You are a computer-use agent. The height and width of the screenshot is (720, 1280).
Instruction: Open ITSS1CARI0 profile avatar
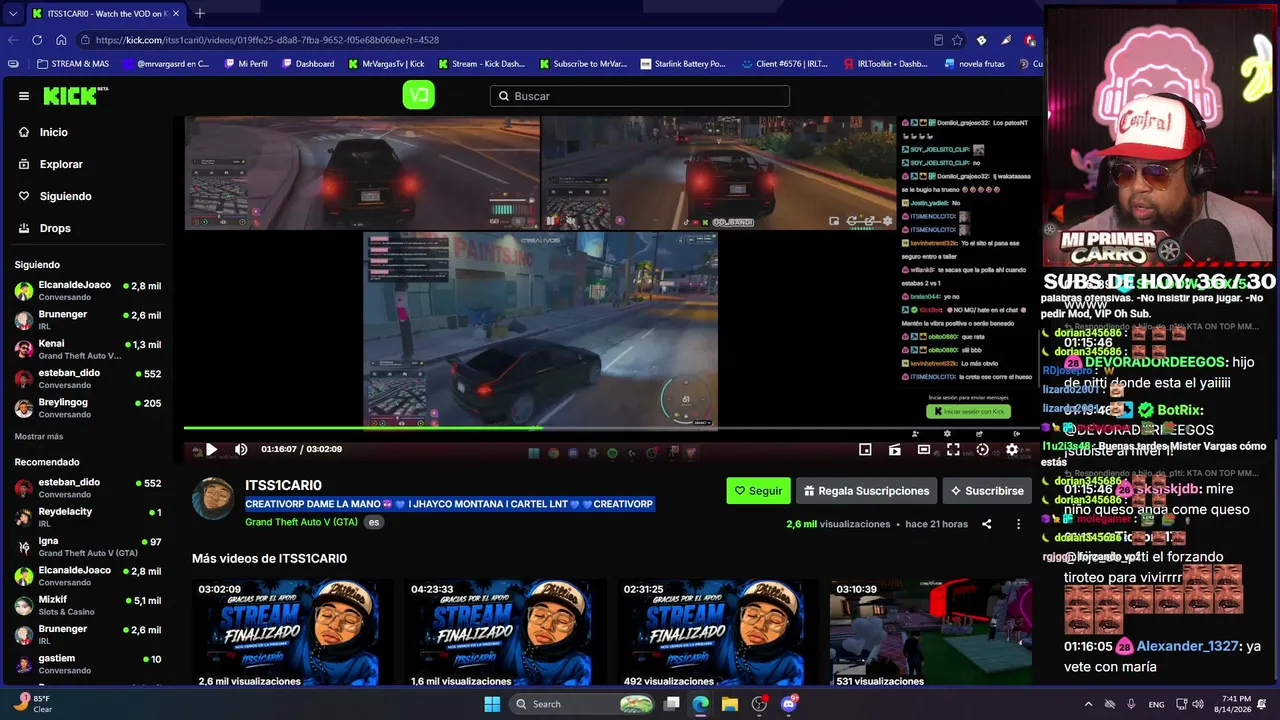click(213, 498)
